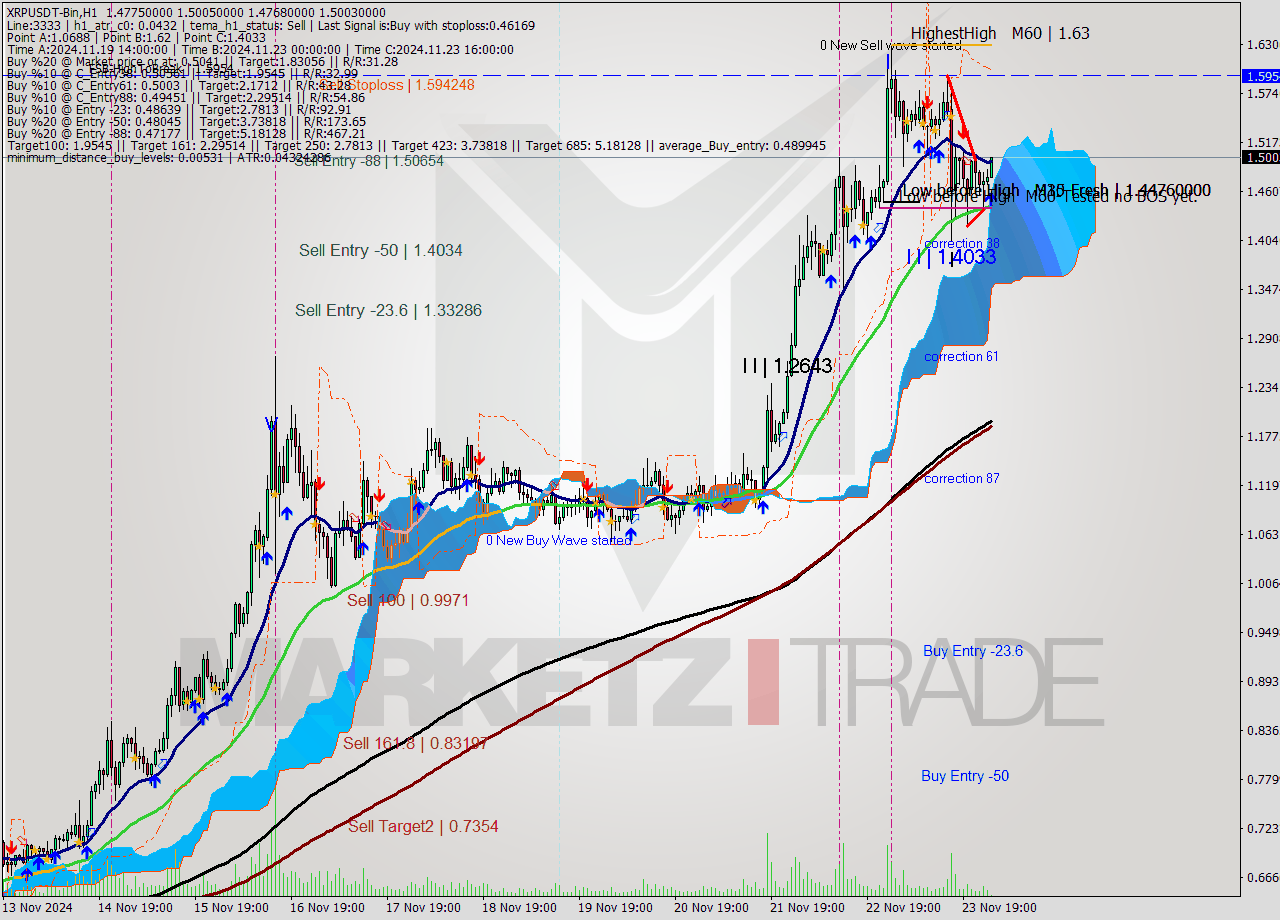Click the 0.836 price axis value

1262,730
